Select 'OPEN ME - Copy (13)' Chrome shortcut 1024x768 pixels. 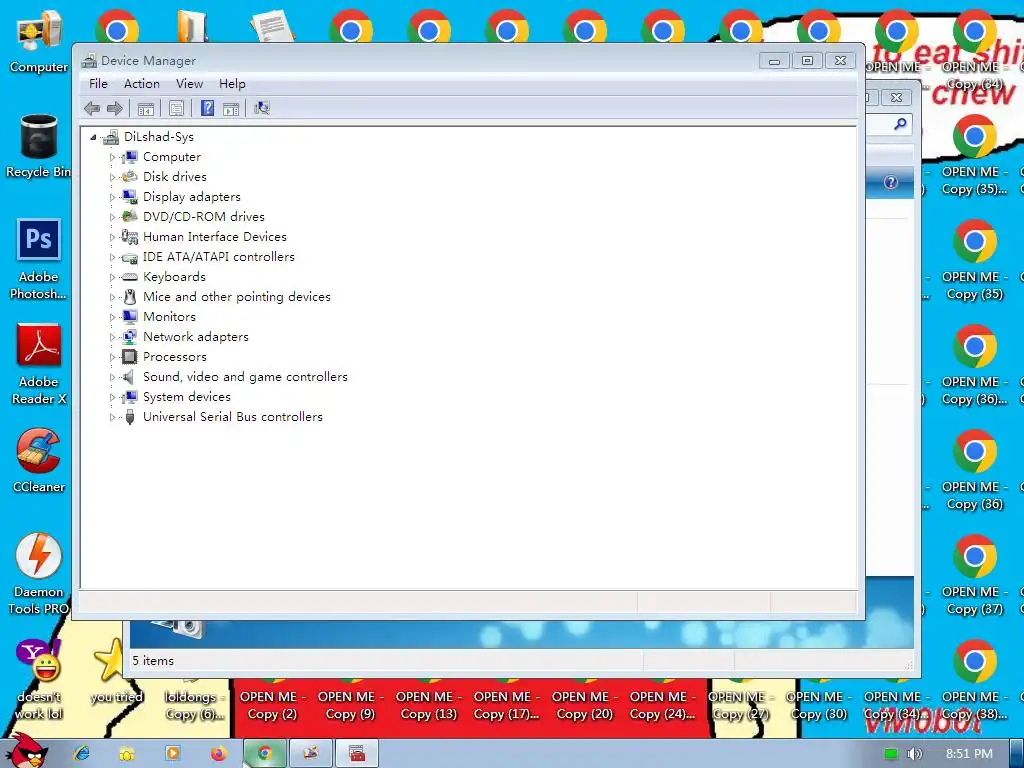coord(428,705)
